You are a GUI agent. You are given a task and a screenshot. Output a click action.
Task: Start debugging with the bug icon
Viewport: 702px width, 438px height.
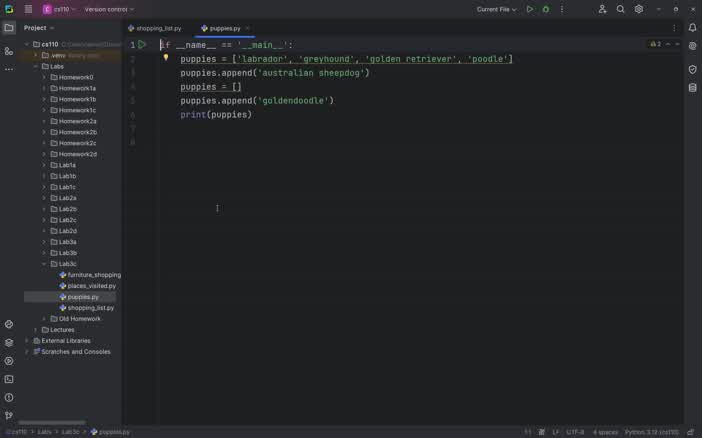(x=546, y=9)
